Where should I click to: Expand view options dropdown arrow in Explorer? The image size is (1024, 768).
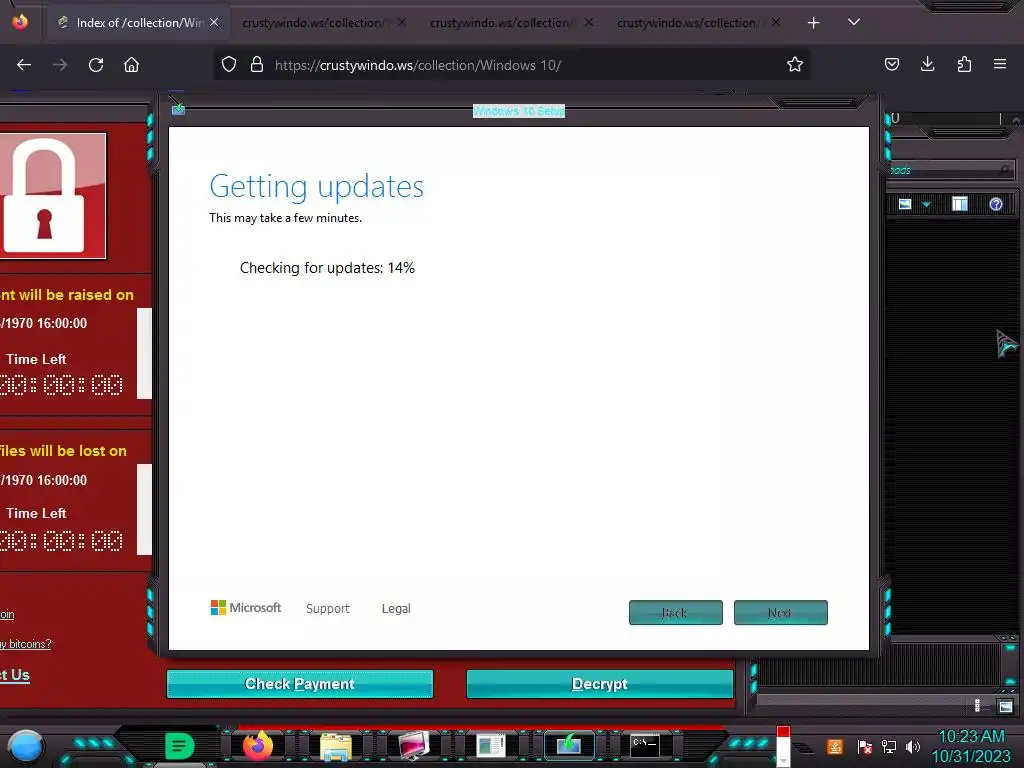coord(926,204)
